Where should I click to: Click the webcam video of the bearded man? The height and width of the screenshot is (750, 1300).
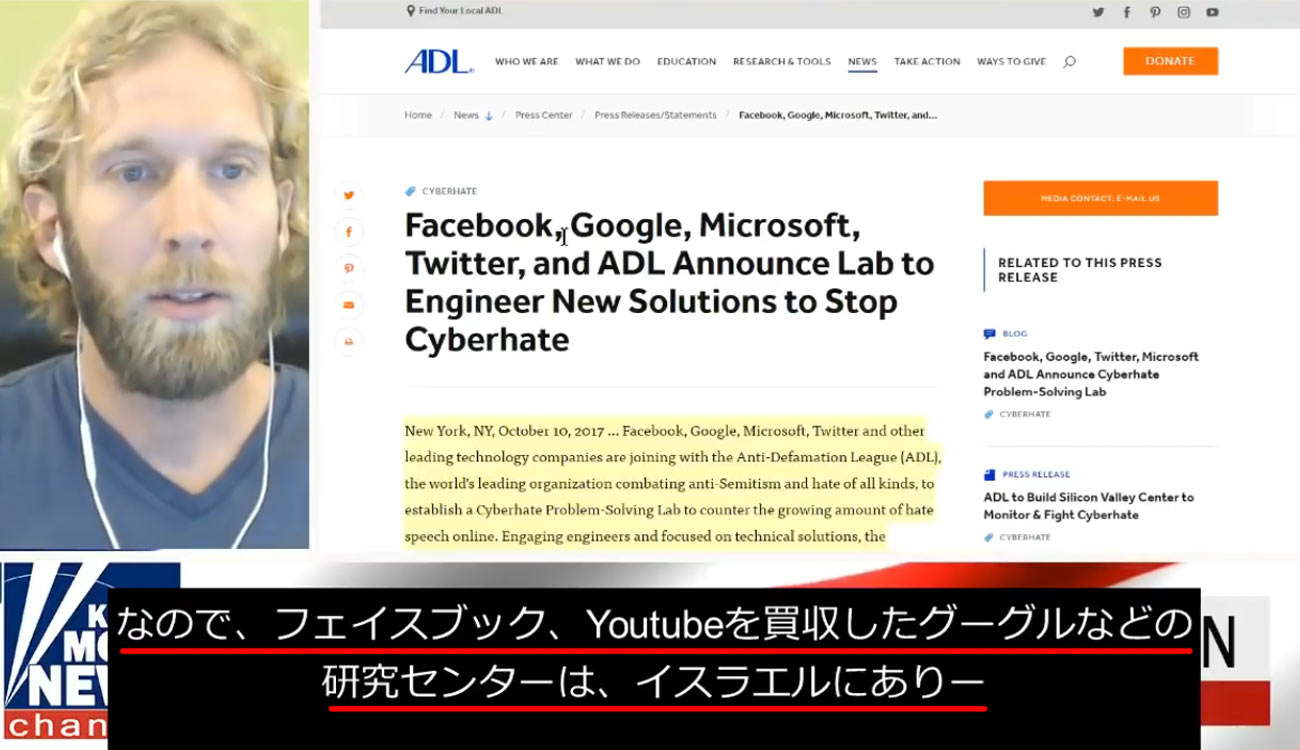(x=155, y=274)
